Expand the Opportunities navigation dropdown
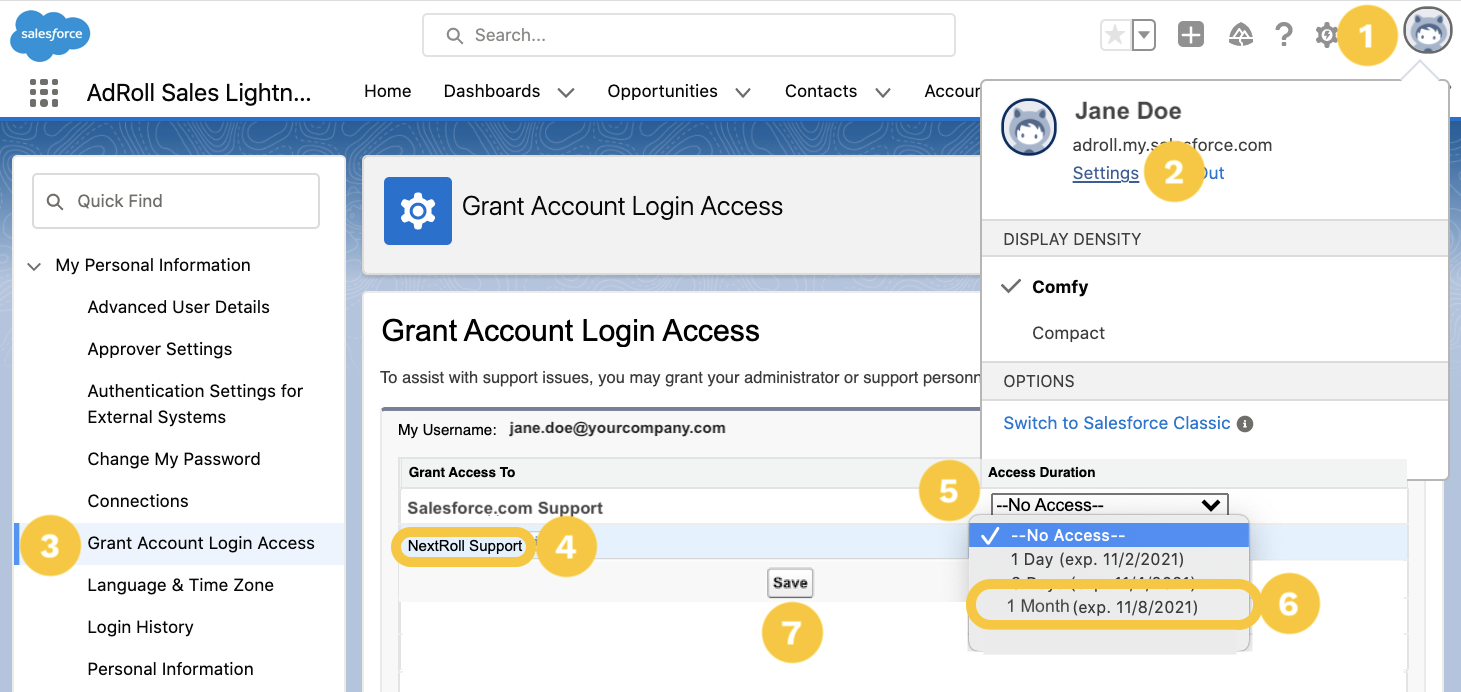 743,92
